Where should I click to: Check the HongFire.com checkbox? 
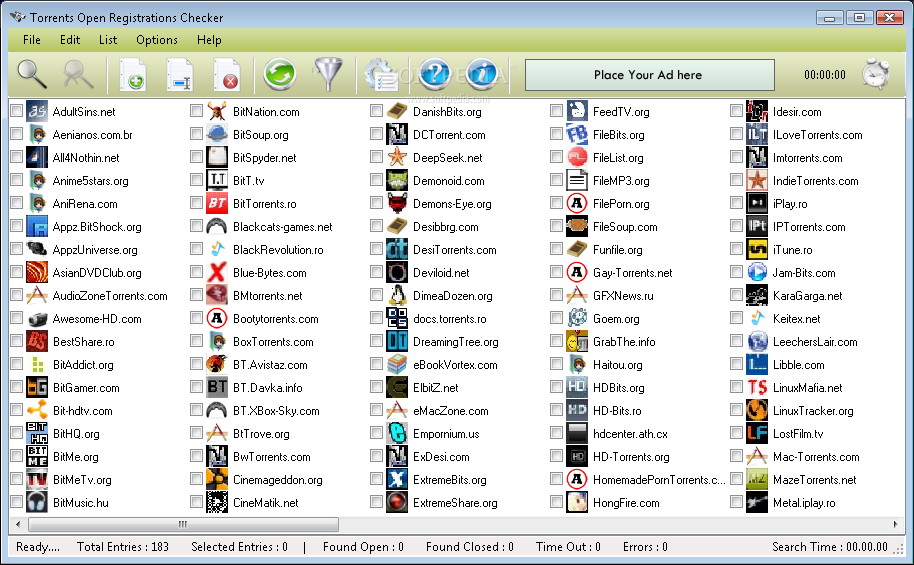[x=557, y=502]
